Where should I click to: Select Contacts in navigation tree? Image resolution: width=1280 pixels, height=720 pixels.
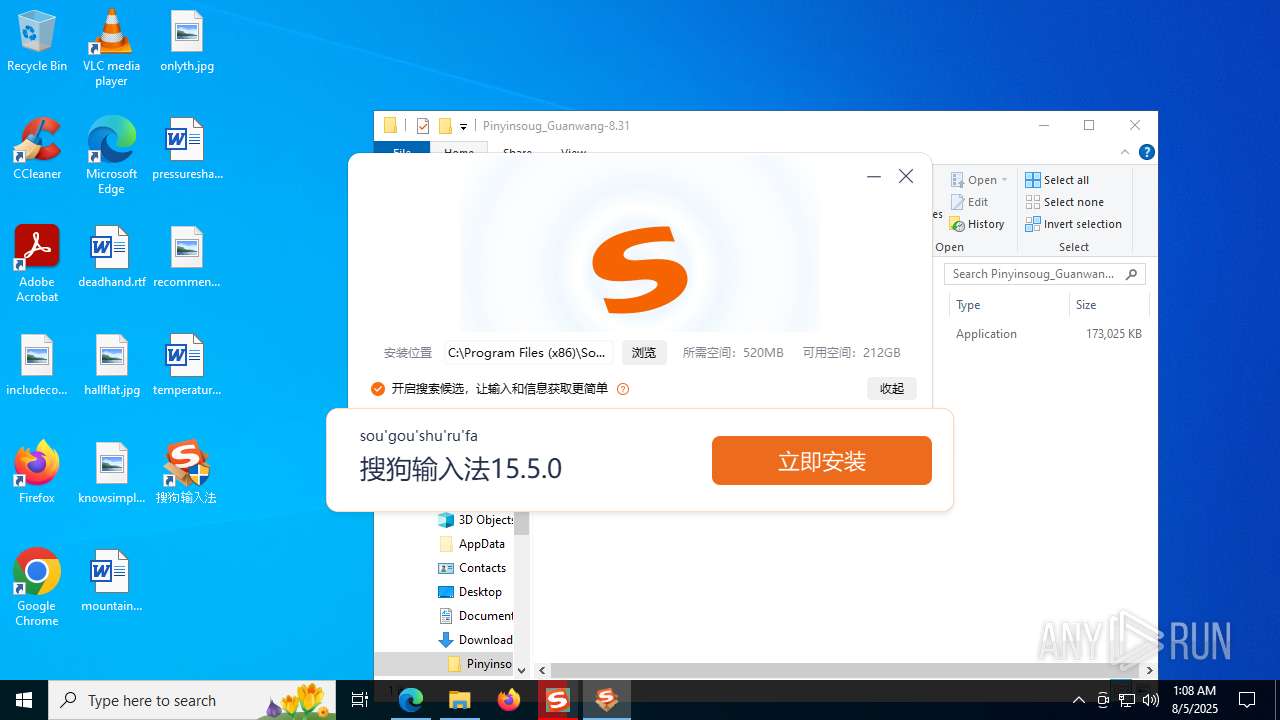[473, 568]
